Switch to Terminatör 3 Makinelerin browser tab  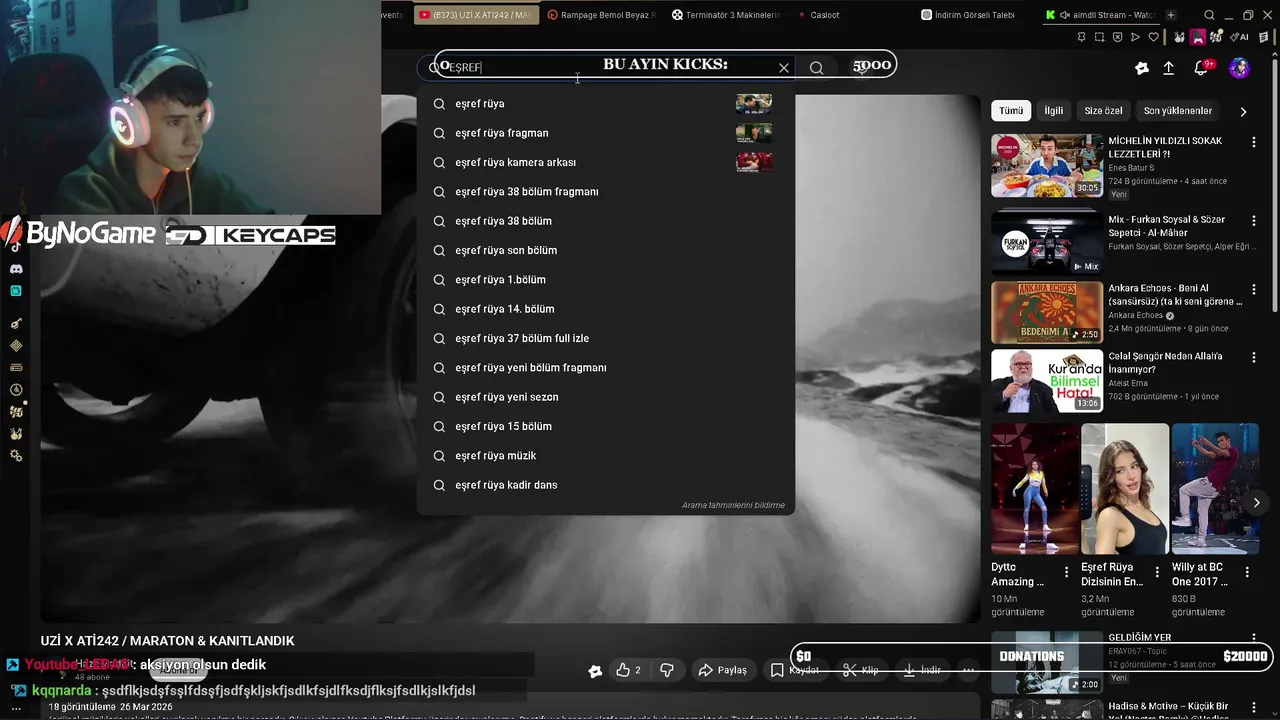726,15
